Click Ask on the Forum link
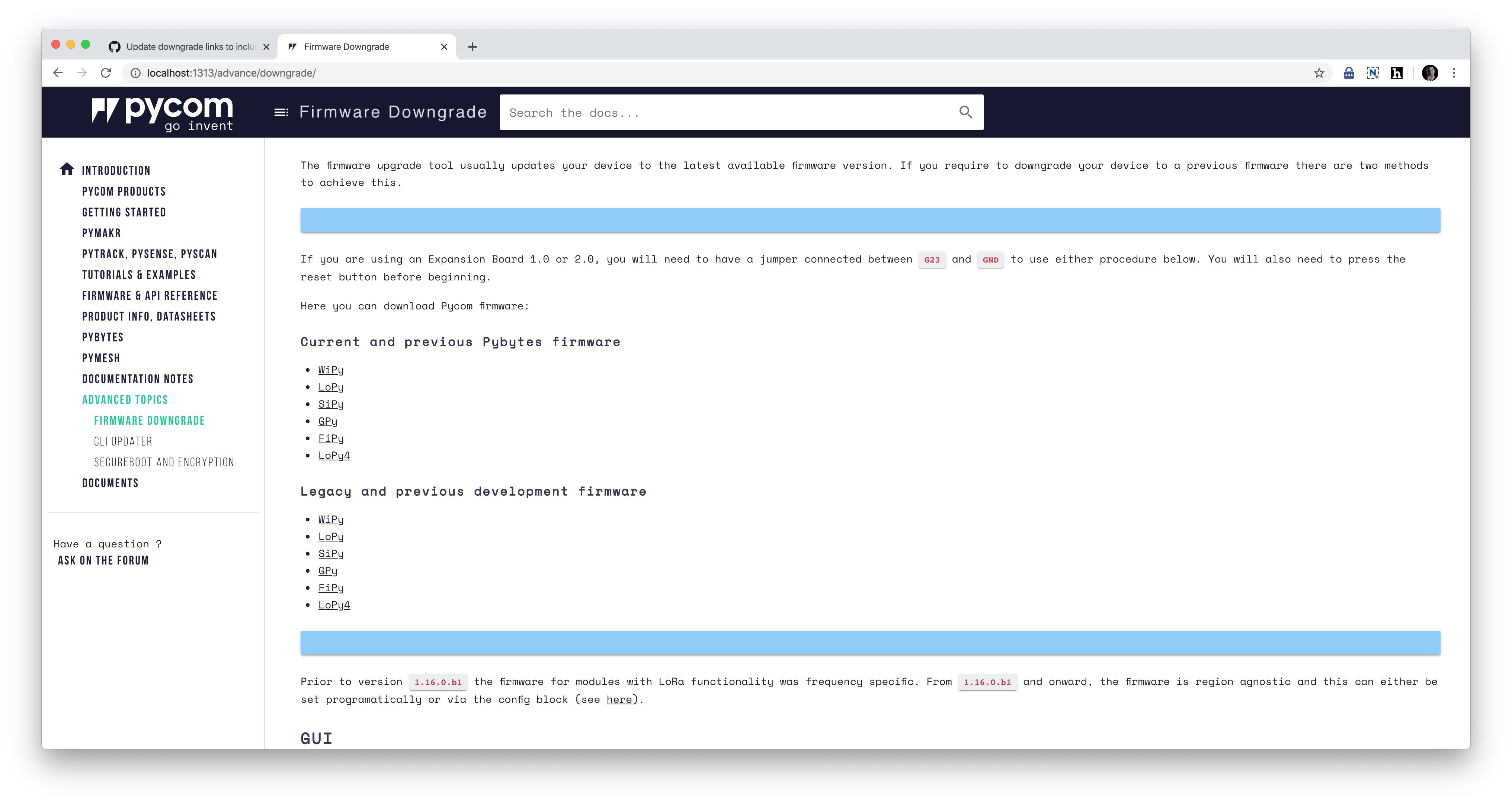 point(103,560)
